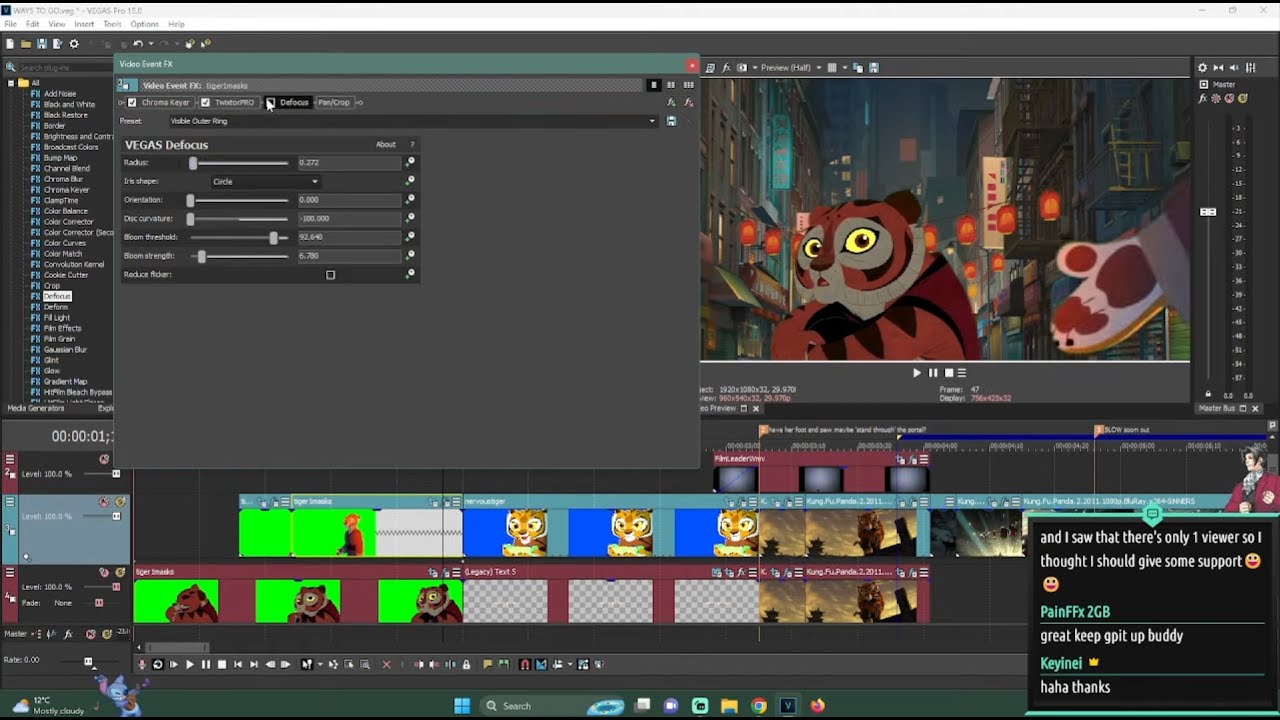Adjust the Bloom threshold slider
1280x720 pixels.
(x=273, y=238)
